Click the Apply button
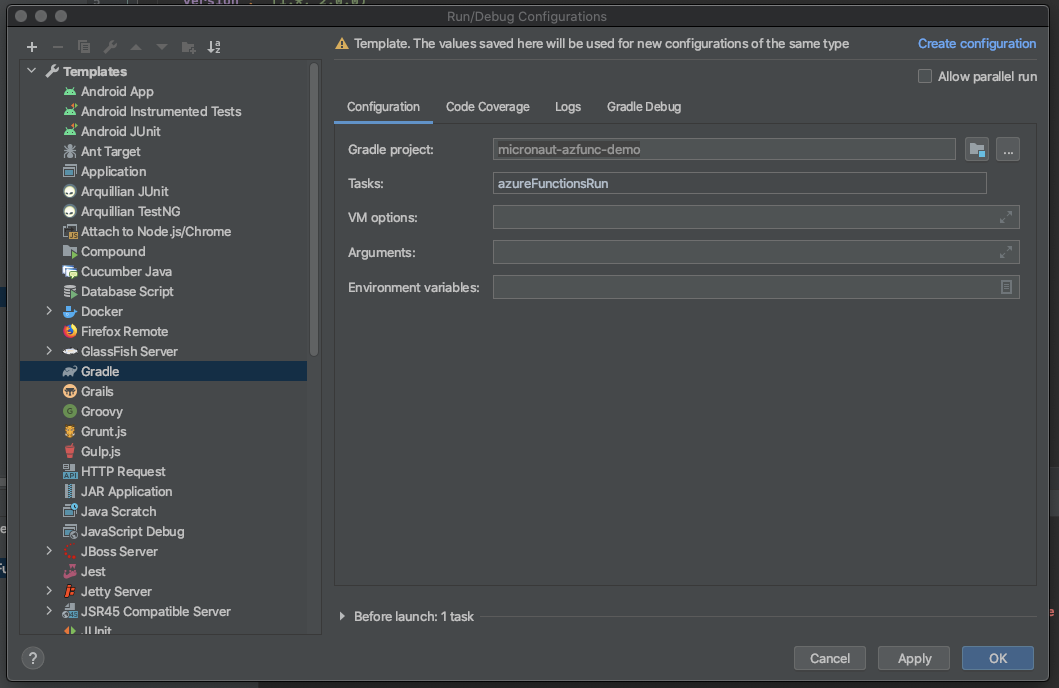This screenshot has height=688, width=1059. pos(914,658)
